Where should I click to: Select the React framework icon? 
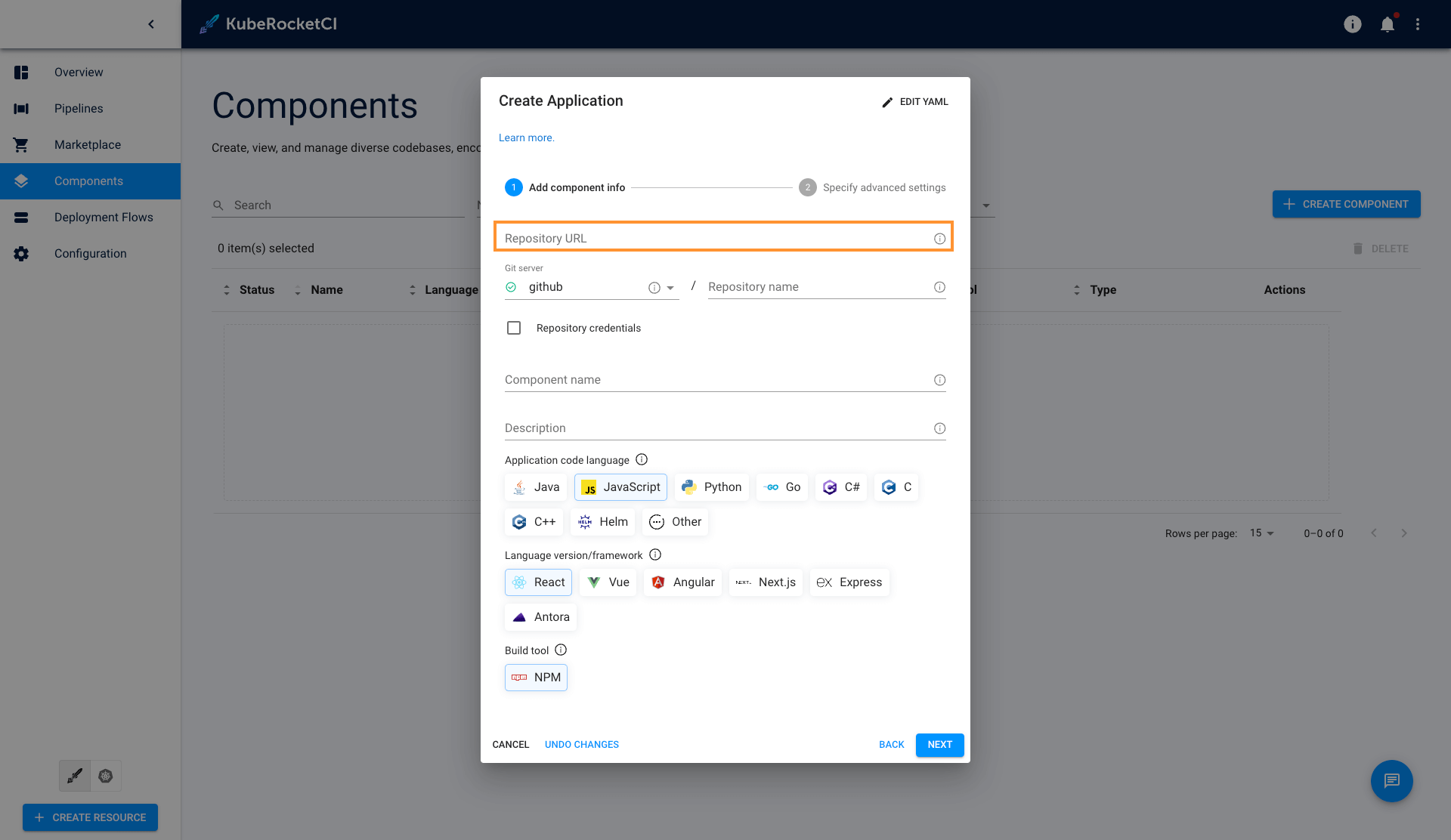519,582
